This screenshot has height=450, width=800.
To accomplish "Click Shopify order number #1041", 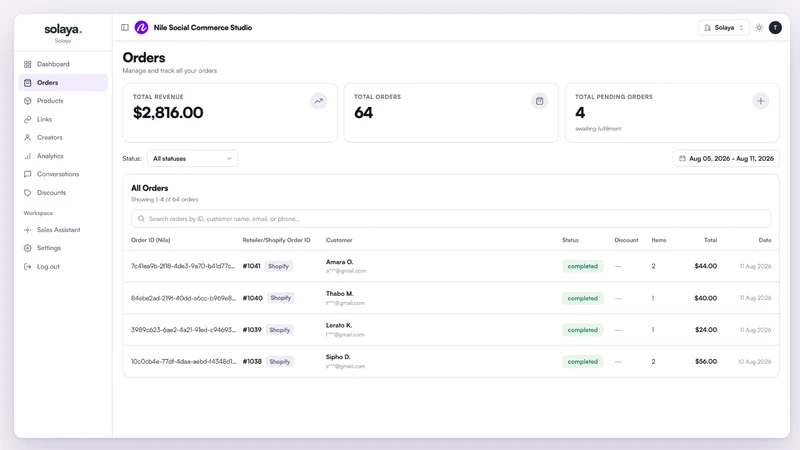I will click(x=252, y=266).
